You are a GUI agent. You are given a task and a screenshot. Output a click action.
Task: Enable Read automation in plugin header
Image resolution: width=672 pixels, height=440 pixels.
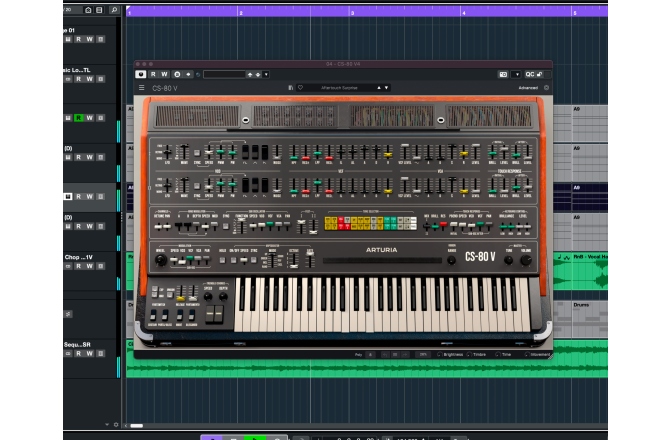tap(153, 74)
